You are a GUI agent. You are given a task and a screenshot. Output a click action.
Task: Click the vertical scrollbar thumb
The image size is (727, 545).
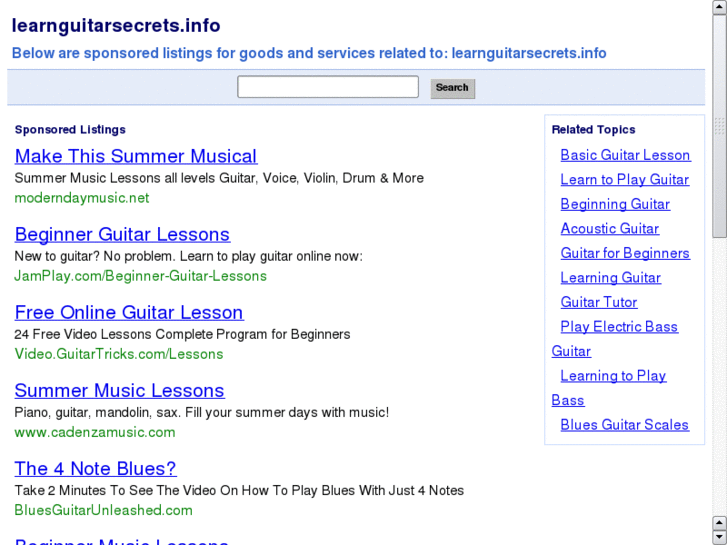720,126
